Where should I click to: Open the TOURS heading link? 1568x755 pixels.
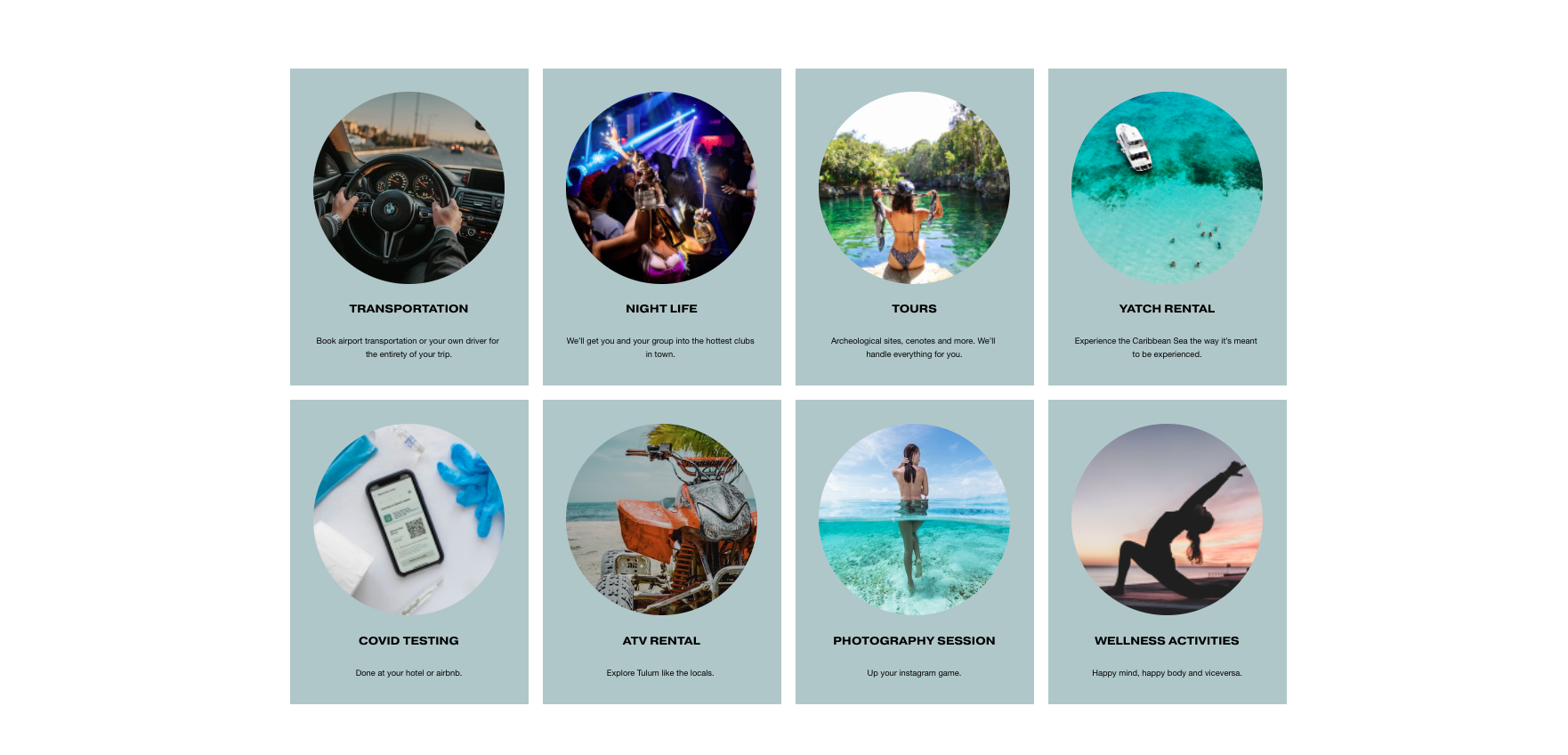[914, 309]
